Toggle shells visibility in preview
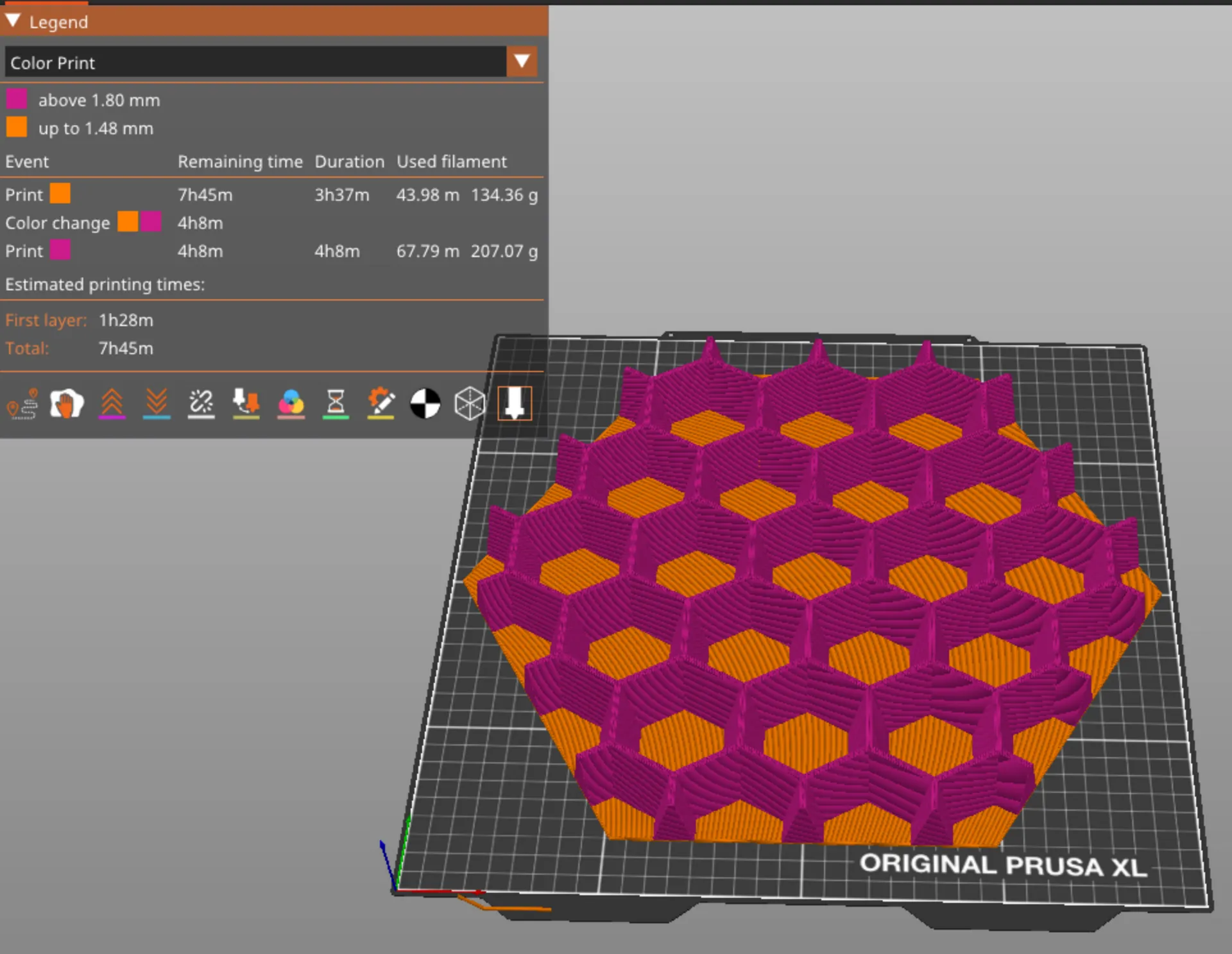The height and width of the screenshot is (954, 1232). pyautogui.click(x=470, y=403)
